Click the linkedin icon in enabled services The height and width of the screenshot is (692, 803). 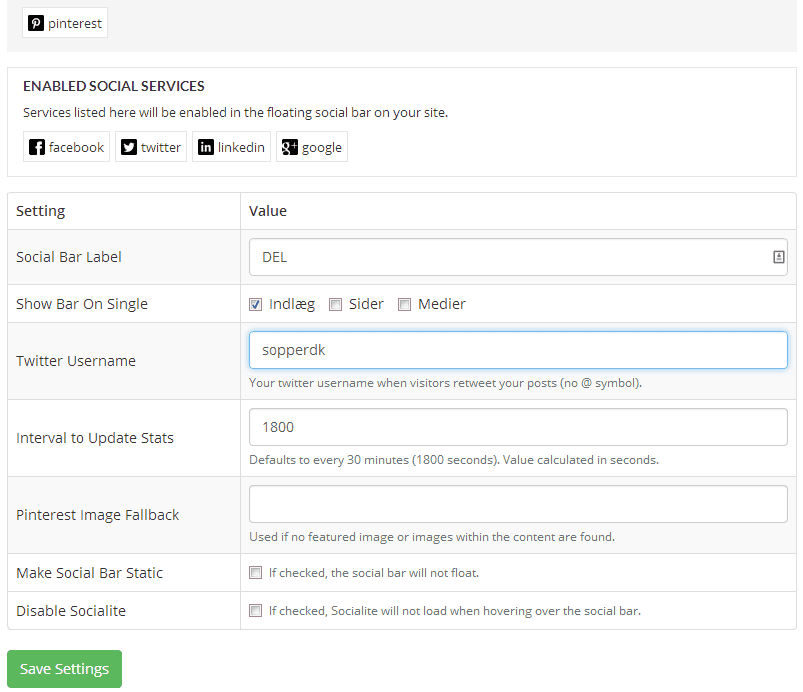(x=205, y=147)
